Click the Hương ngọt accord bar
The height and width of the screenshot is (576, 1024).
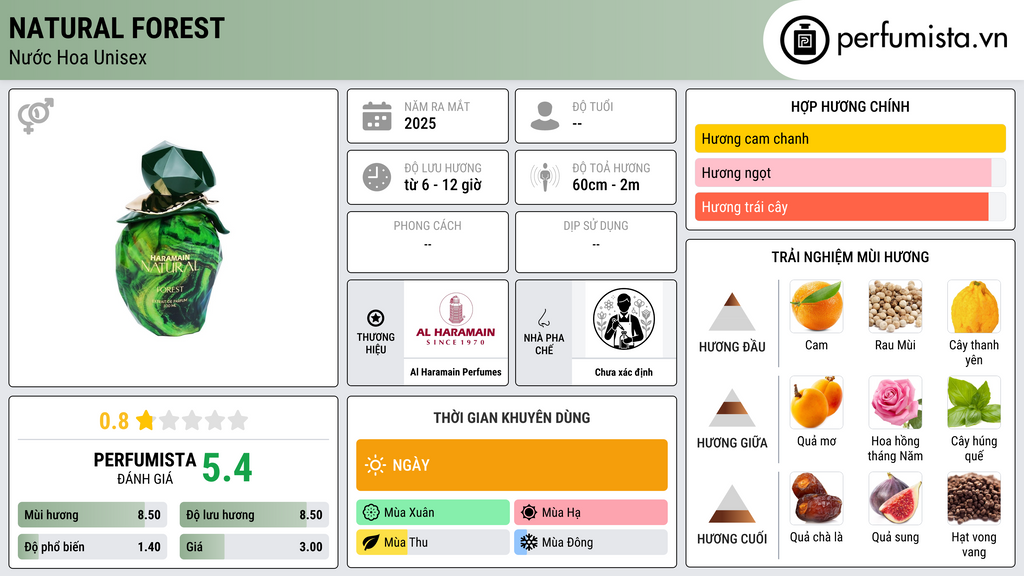click(x=850, y=172)
